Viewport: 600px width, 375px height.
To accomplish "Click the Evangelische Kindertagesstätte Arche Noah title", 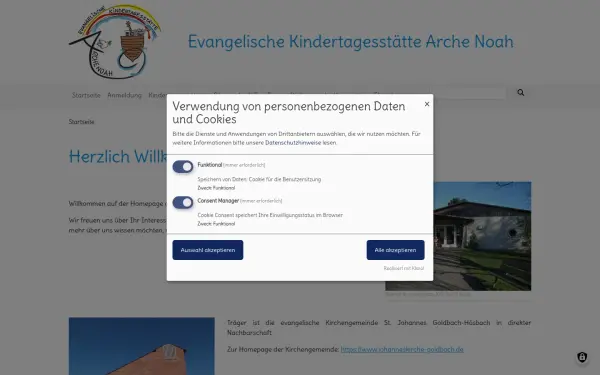I will (351, 41).
